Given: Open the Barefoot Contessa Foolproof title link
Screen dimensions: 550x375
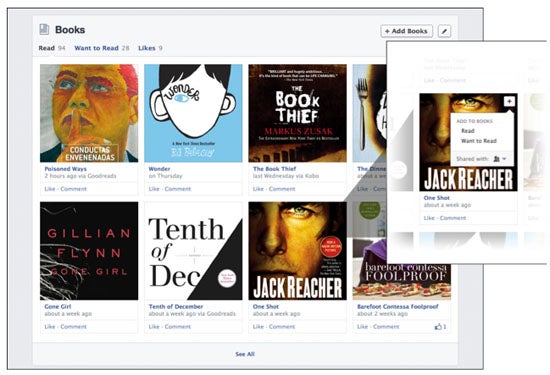Looking at the screenshot, I should (398, 307).
